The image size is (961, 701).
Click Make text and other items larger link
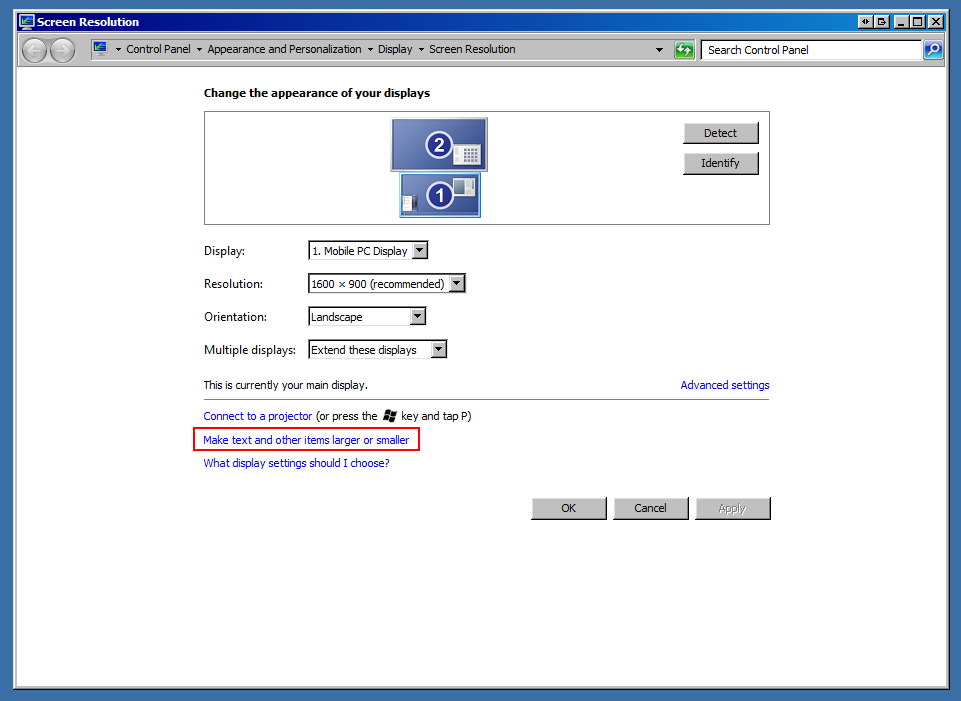click(x=306, y=440)
